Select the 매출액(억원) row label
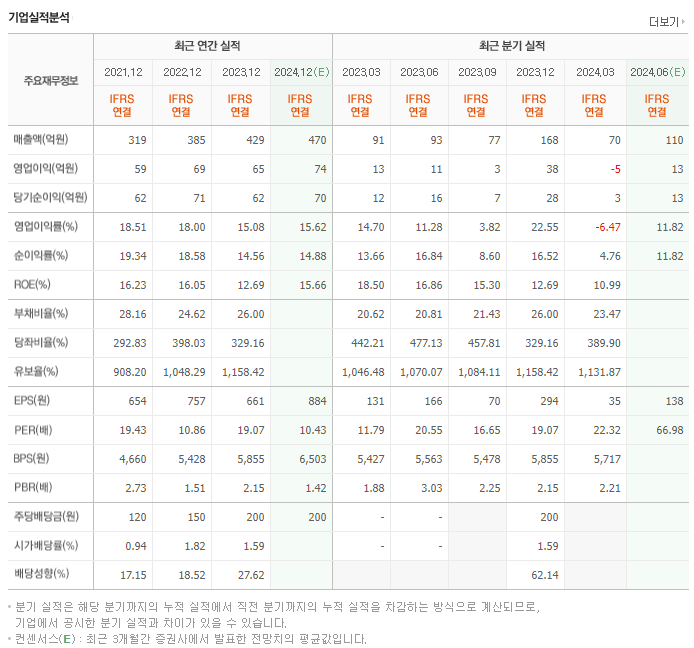Screen dimensions: 694x648 pyautogui.click(x=41, y=139)
